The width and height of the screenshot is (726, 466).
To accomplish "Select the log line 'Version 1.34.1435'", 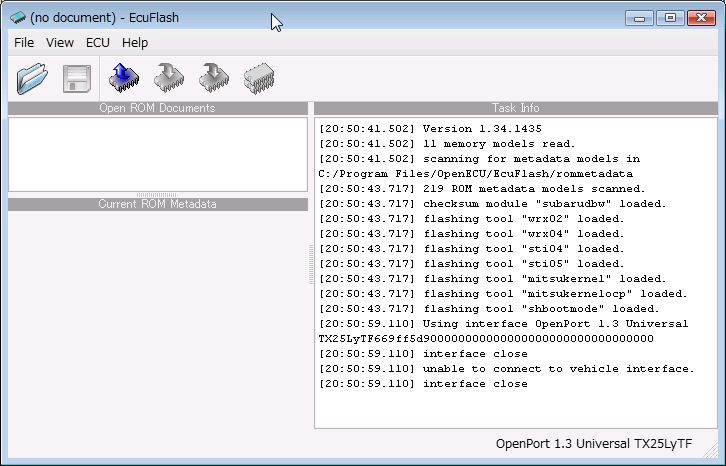I will click(x=431, y=129).
